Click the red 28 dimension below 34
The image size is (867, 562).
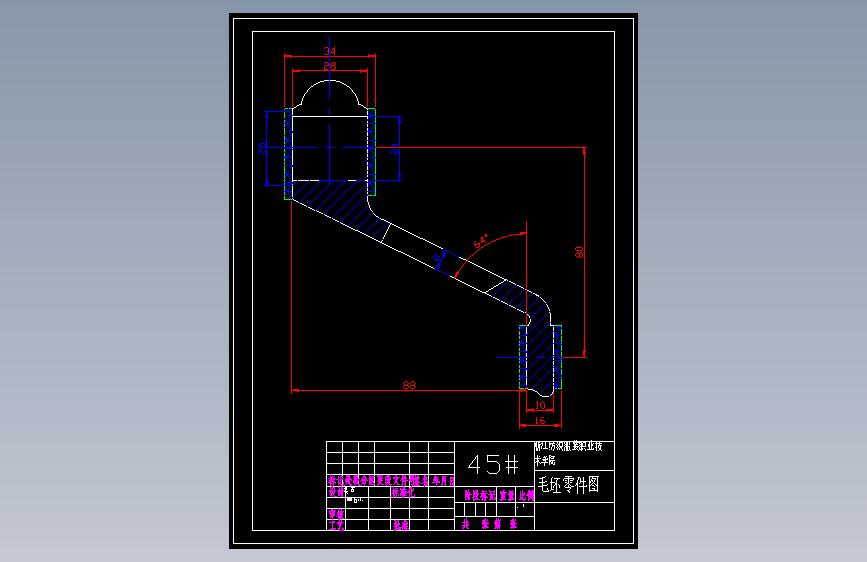point(330,66)
